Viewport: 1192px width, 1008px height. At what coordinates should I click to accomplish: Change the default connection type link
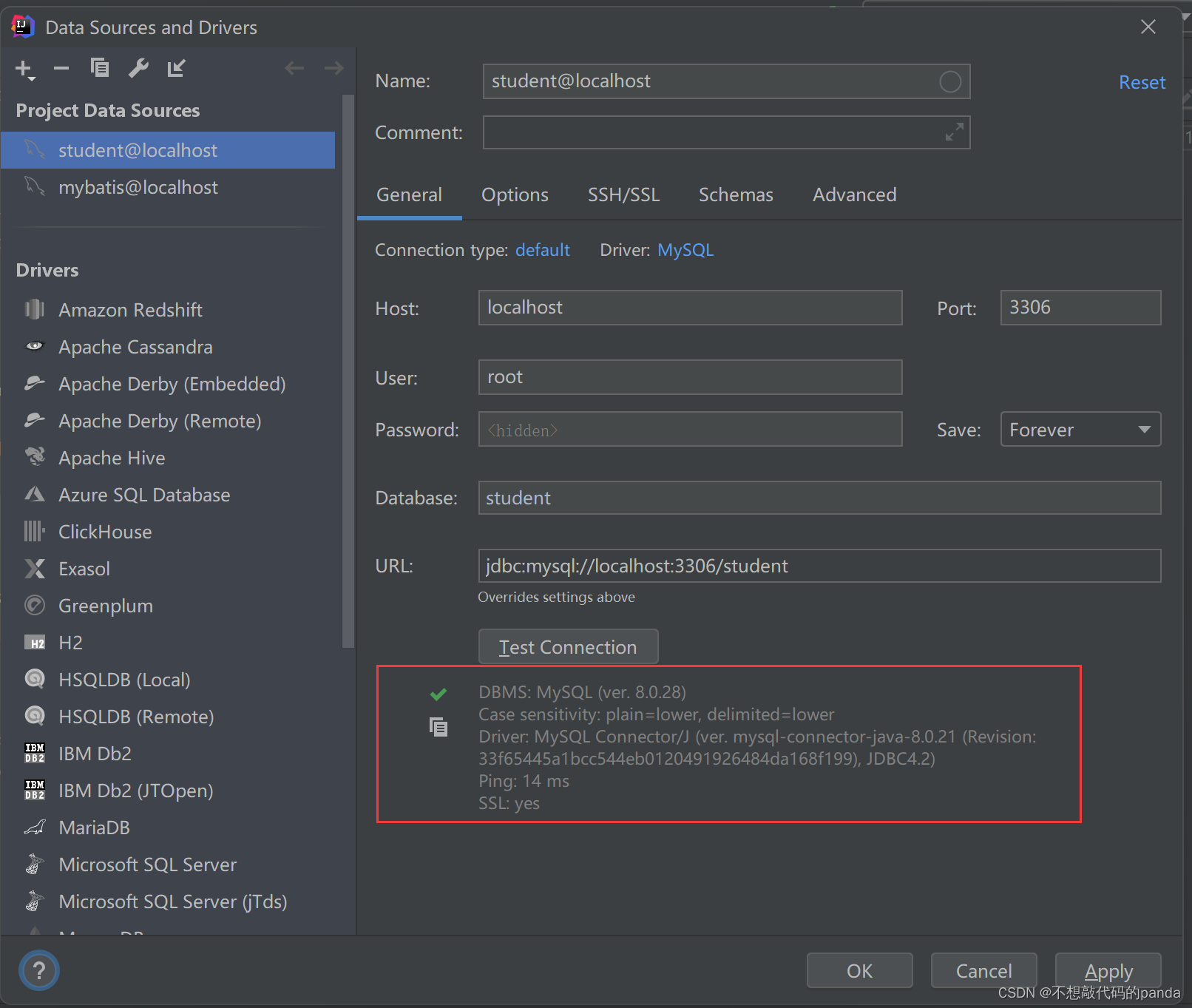pos(542,250)
